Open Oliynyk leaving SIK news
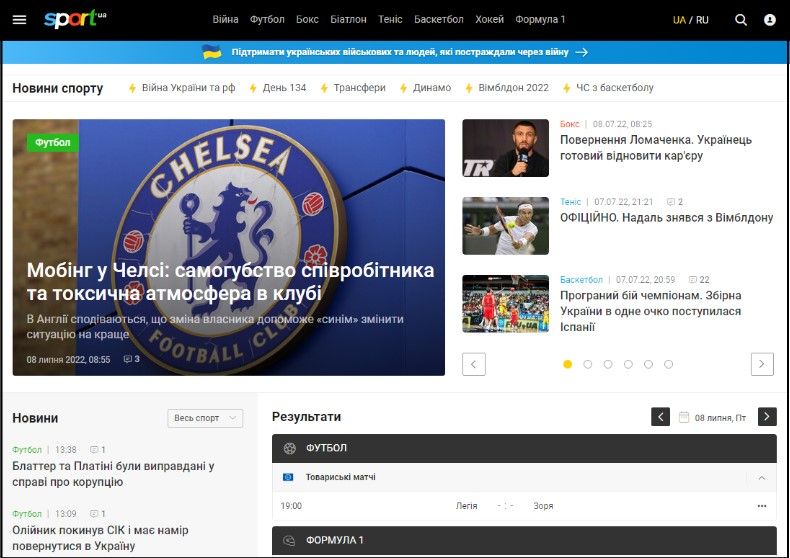The width and height of the screenshot is (790, 558). pyautogui.click(x=100, y=538)
